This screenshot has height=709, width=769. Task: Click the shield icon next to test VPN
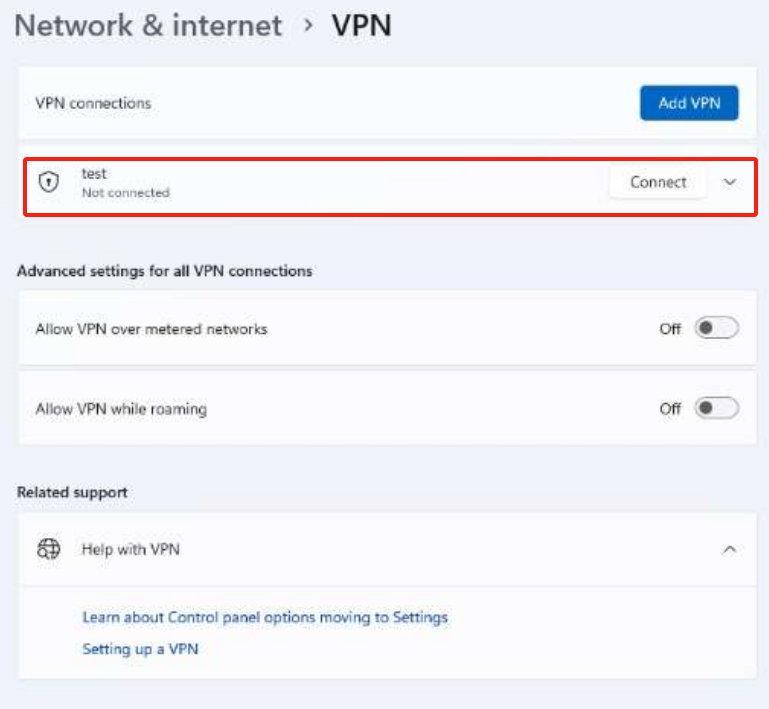click(49, 182)
